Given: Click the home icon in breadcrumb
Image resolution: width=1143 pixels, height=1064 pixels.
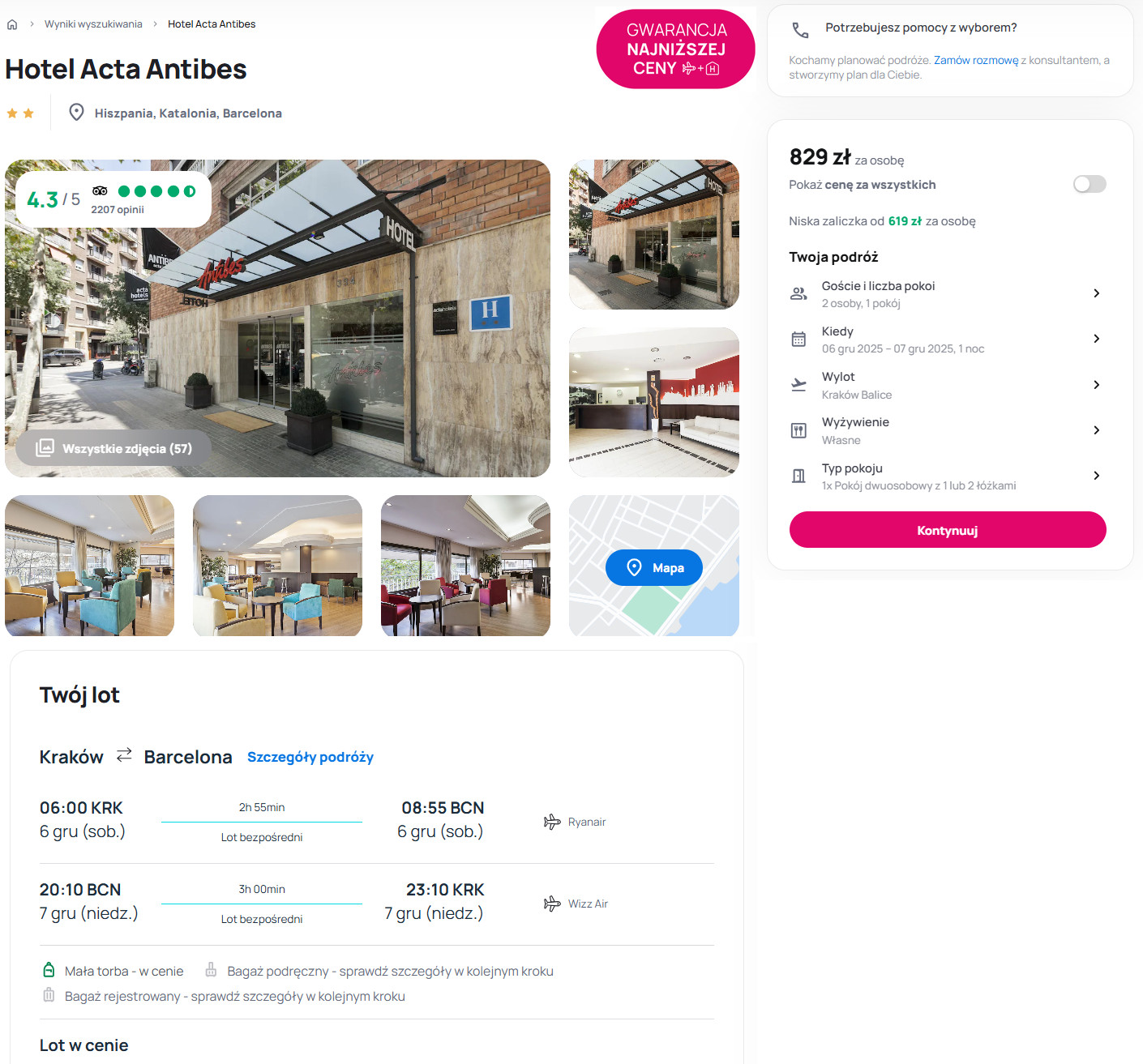Looking at the screenshot, I should pos(12,24).
